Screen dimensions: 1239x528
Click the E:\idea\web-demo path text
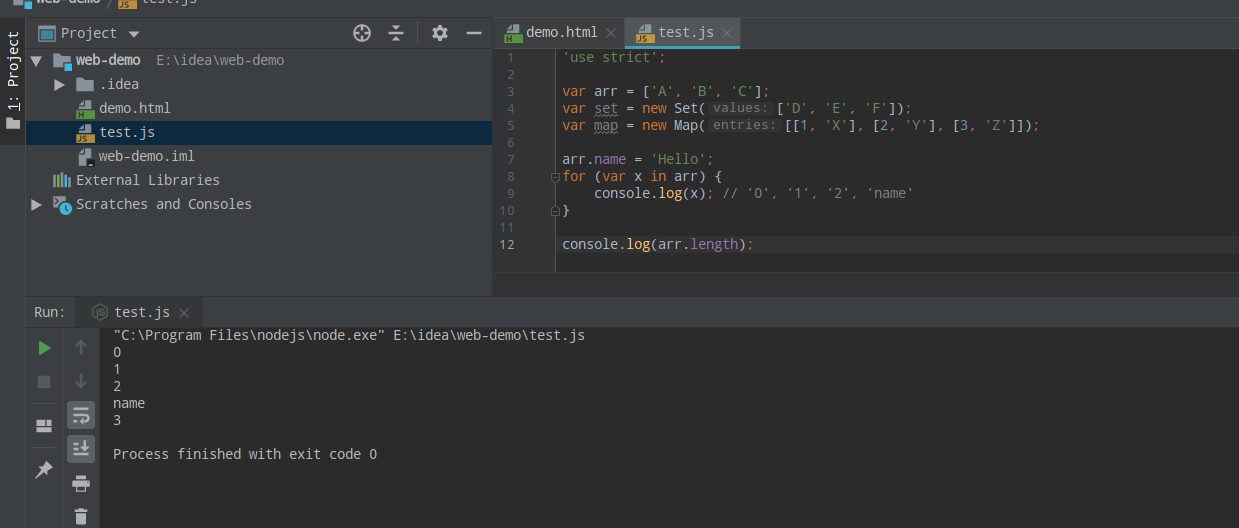(220, 60)
